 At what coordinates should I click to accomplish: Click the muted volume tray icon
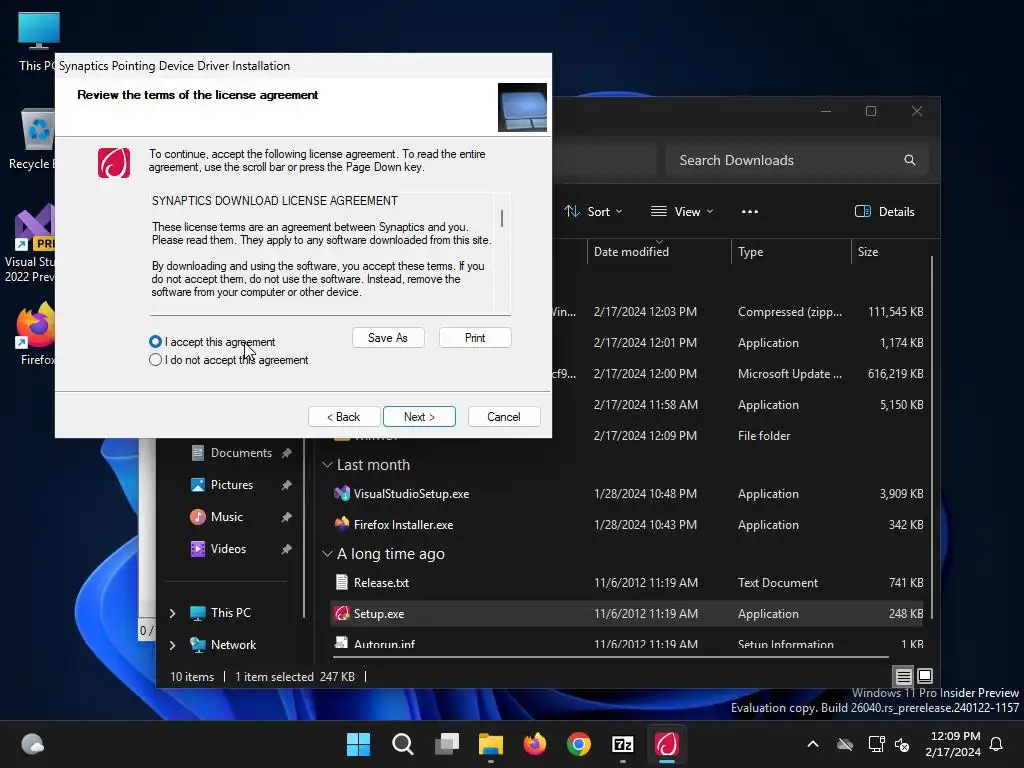coord(903,744)
